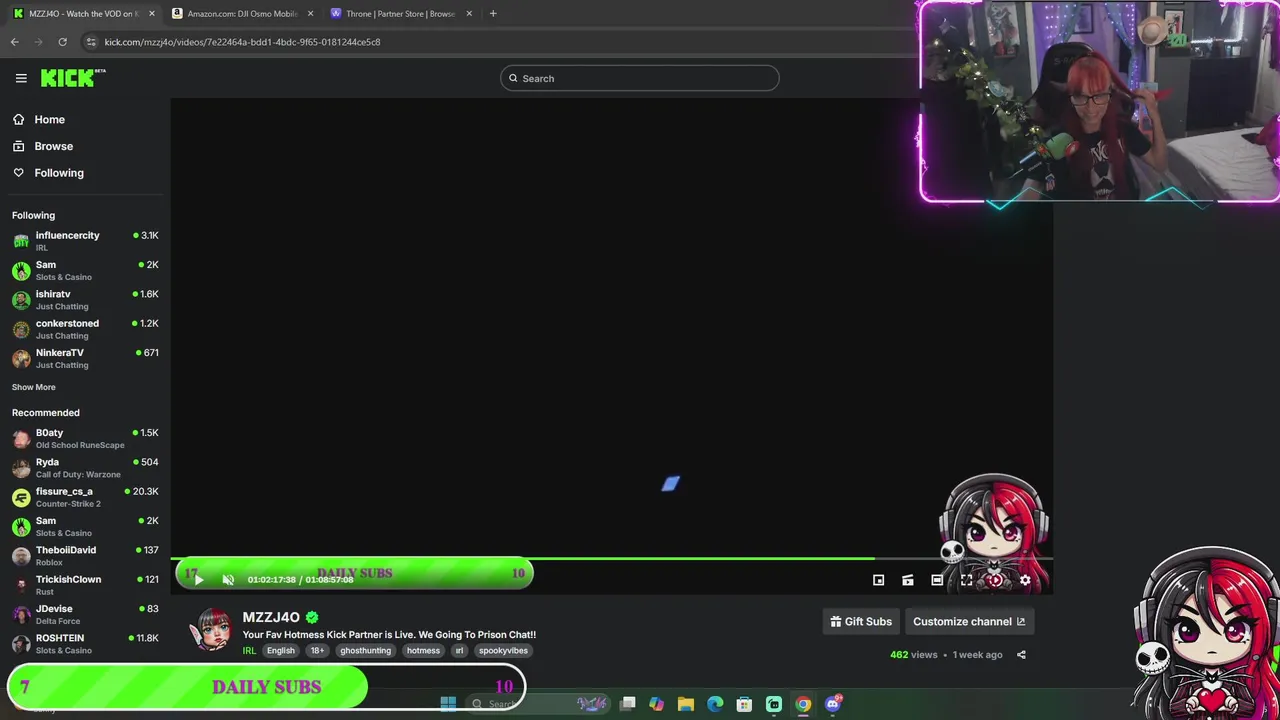This screenshot has width=1280, height=720.
Task: Open TheboiiDavid Roblox channel
Action: [85, 556]
